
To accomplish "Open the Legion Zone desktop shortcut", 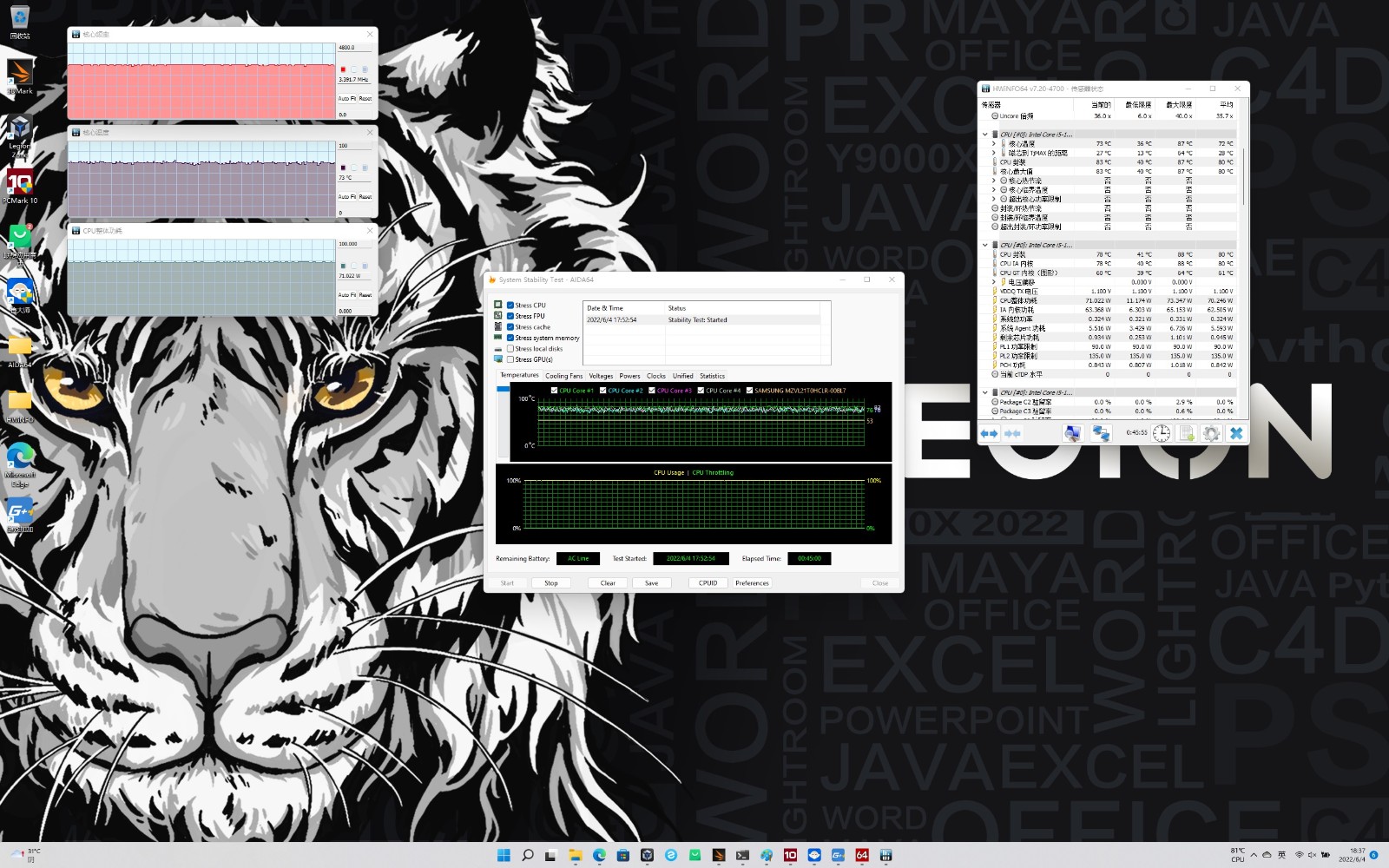I will pos(20,135).
